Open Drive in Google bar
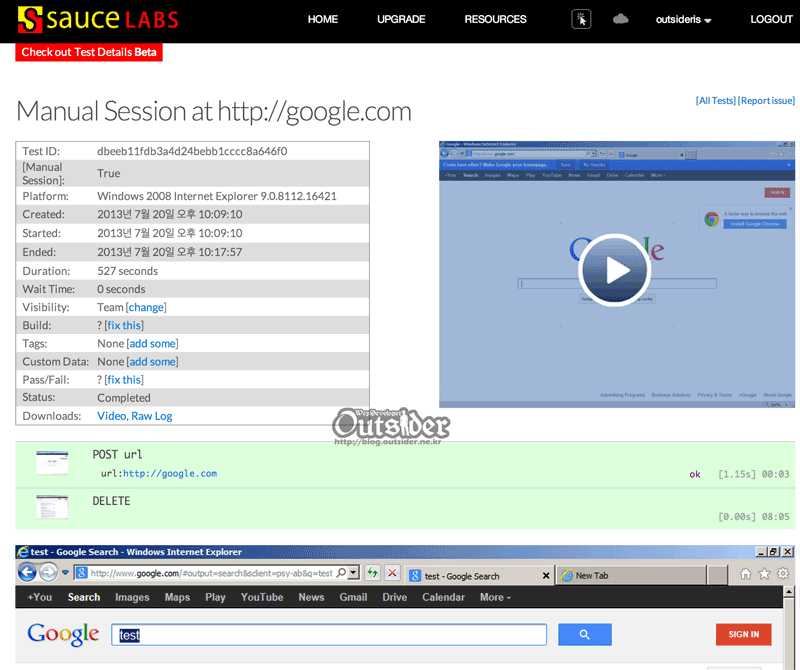800x670 pixels. (394, 597)
